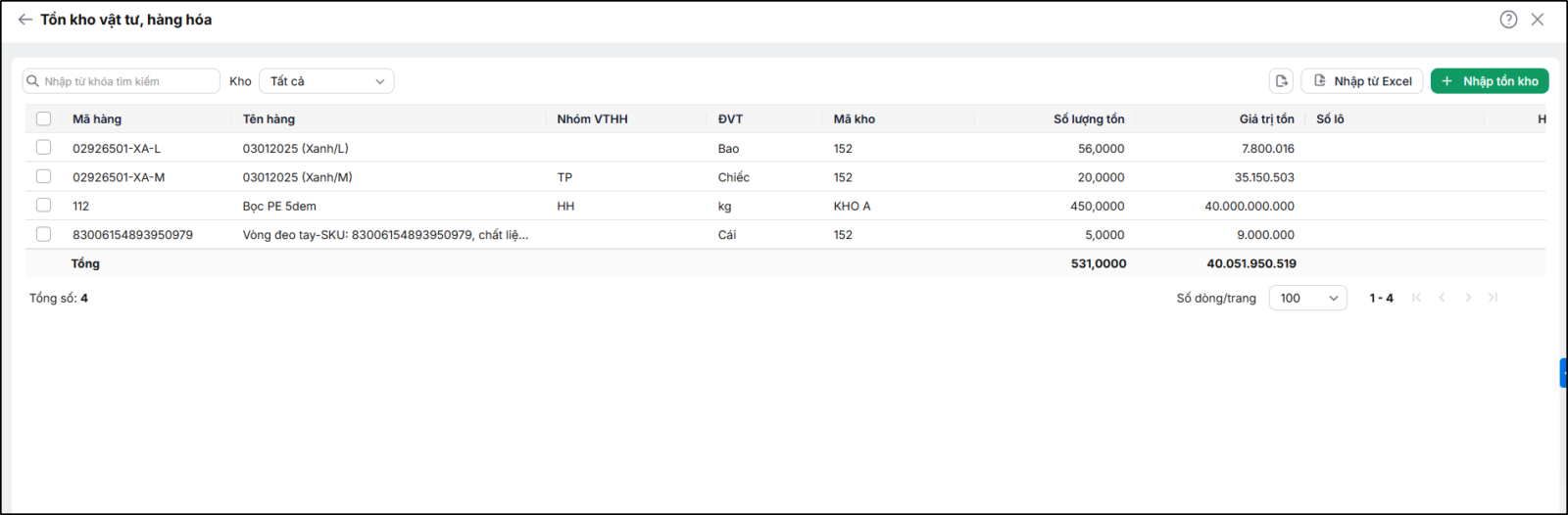This screenshot has width=1568, height=515.
Task: Click 'Nhập từ Excel' button
Action: [1363, 81]
